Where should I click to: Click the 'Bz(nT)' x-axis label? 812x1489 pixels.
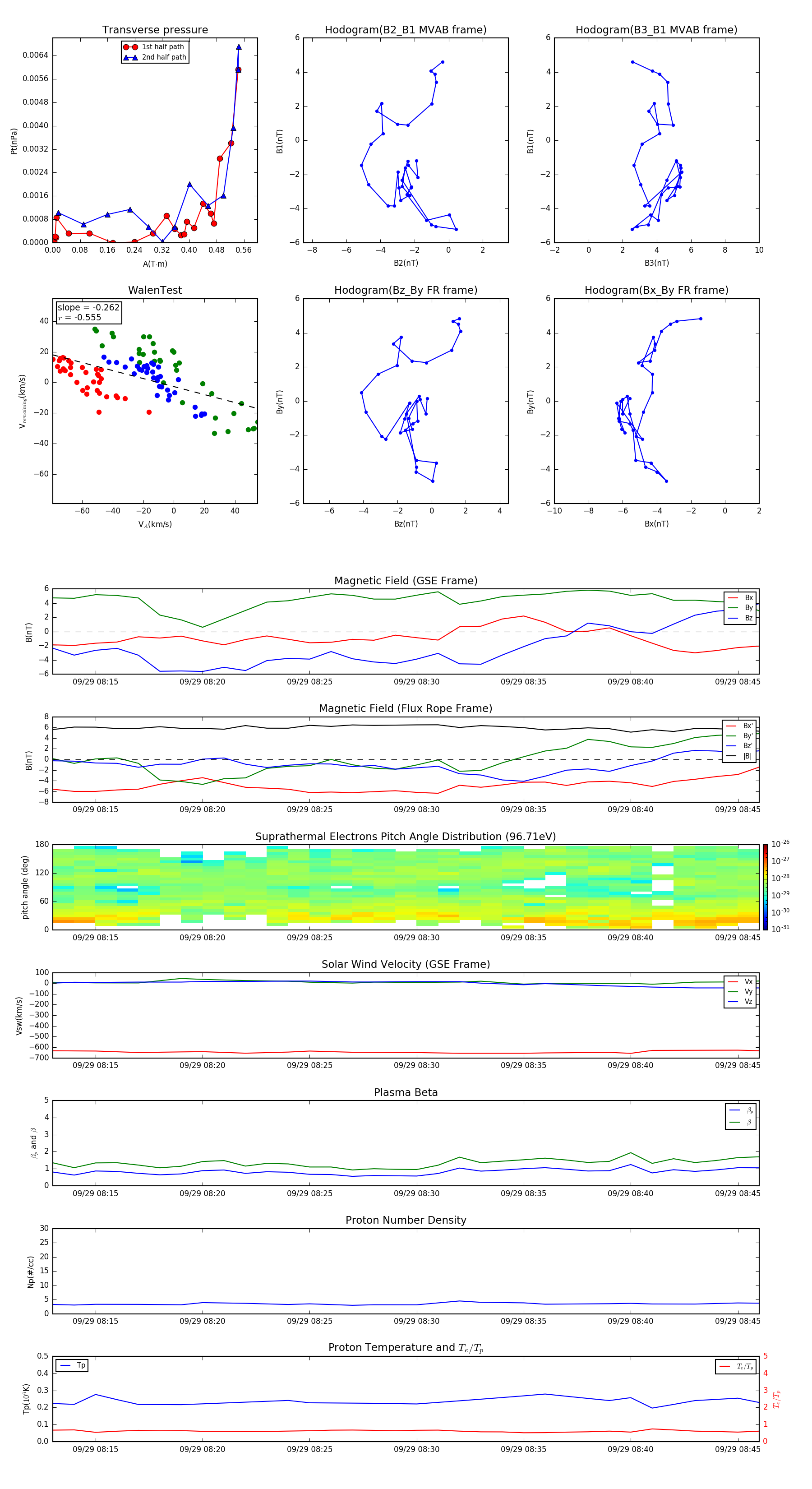(x=406, y=524)
